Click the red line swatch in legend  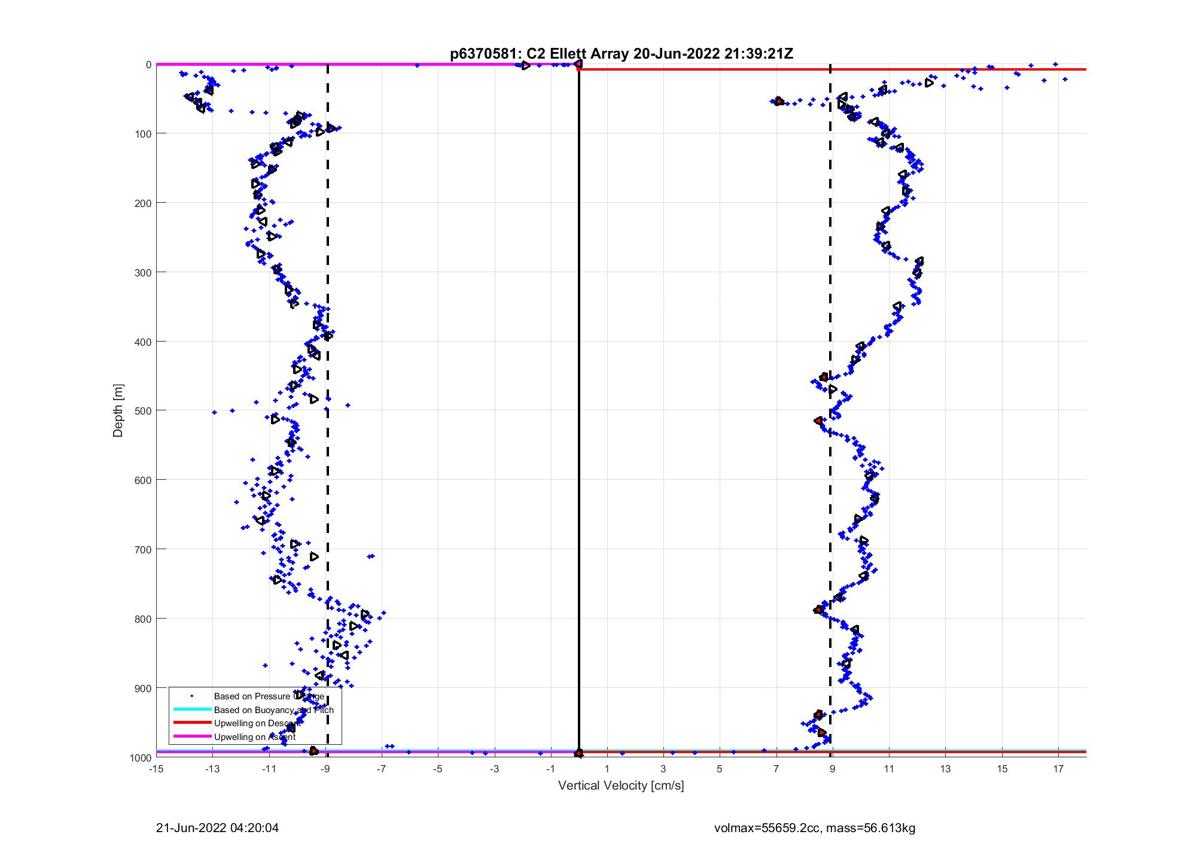click(190, 723)
